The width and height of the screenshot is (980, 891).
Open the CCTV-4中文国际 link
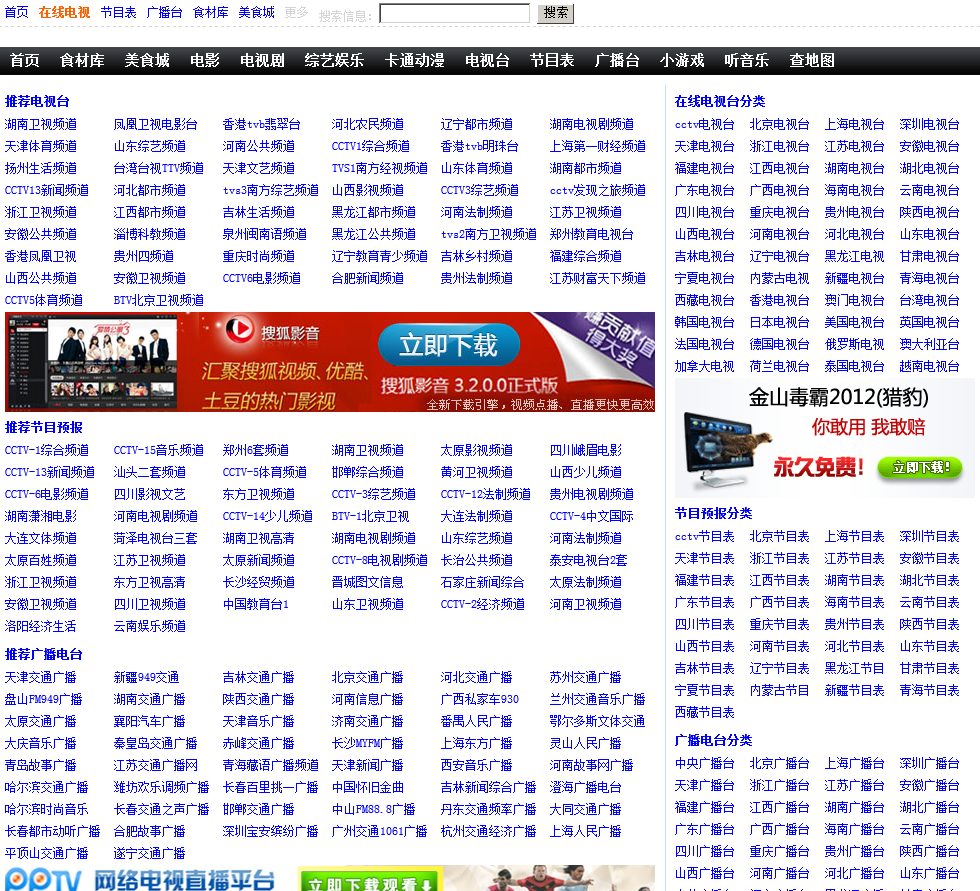pyautogui.click(x=592, y=516)
